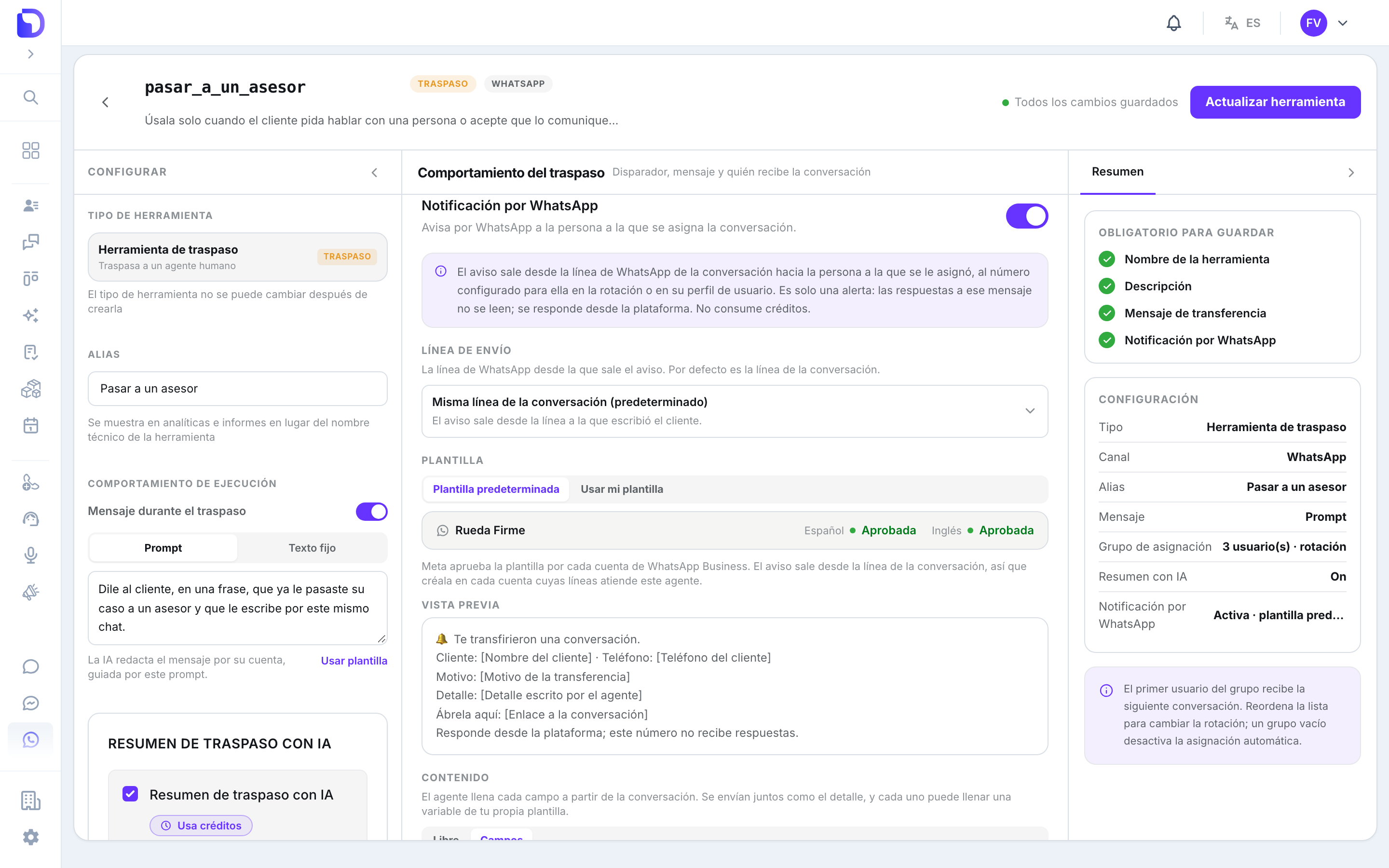Uncheck Resumen de traspaso con IA checkbox

tap(130, 794)
